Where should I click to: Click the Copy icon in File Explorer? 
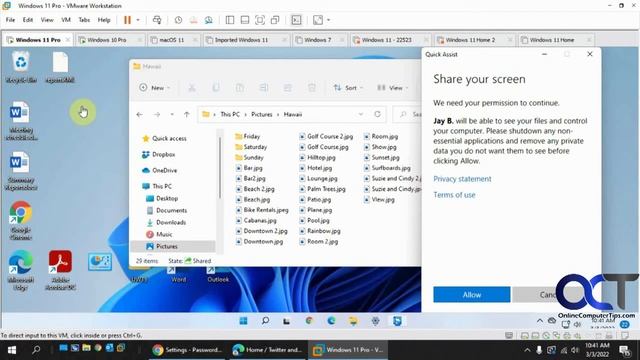[216, 88]
